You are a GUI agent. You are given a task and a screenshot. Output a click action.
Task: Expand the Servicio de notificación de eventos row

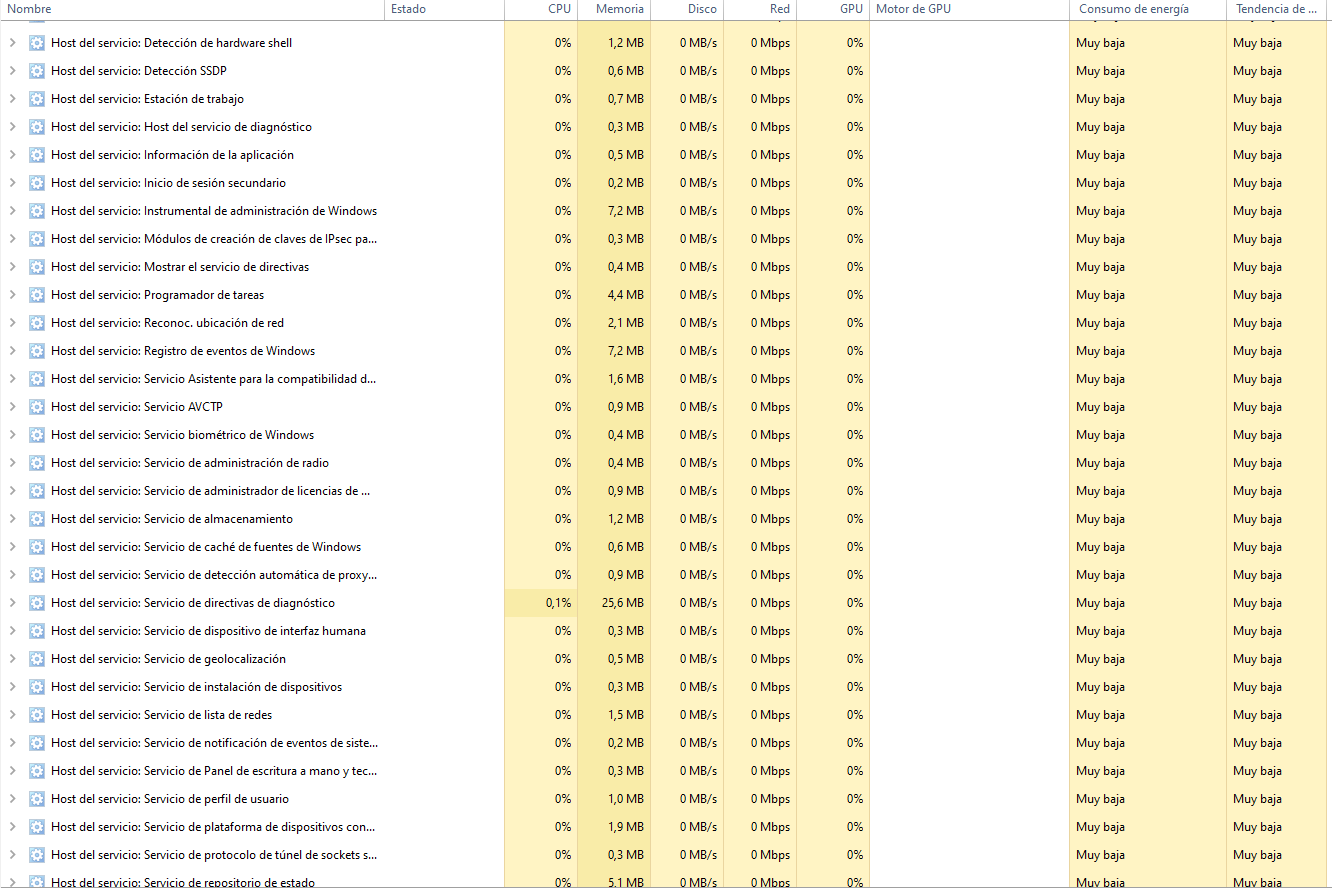pos(12,743)
